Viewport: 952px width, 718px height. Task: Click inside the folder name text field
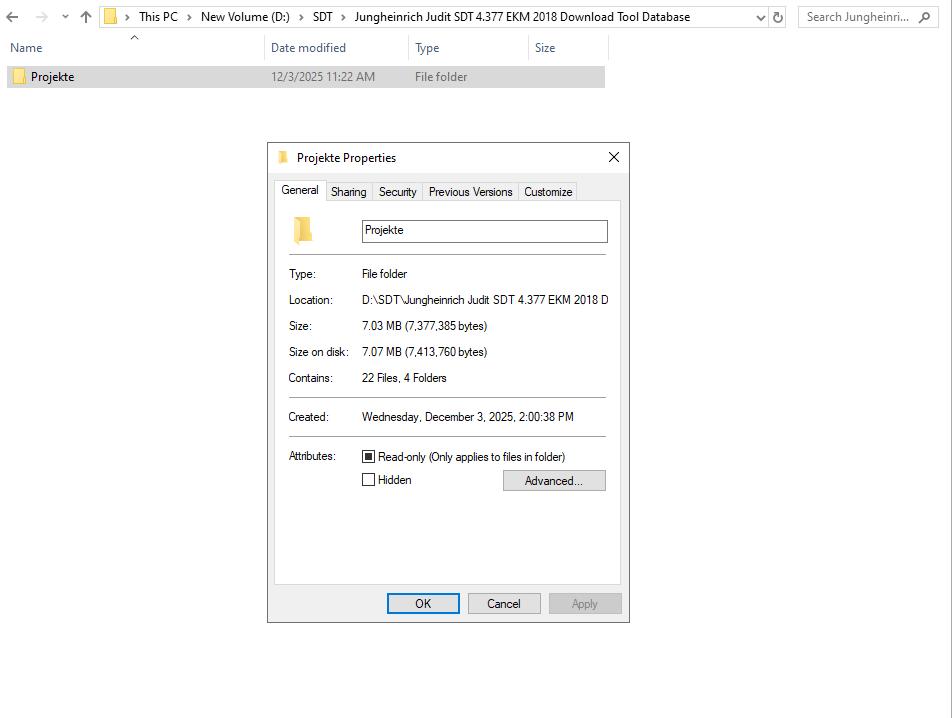[x=484, y=231]
